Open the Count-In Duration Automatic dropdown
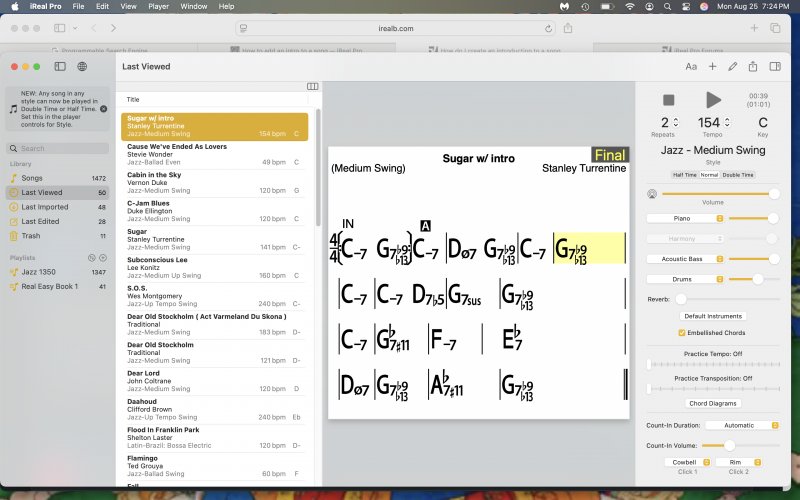The width and height of the screenshot is (800, 500). coord(739,425)
